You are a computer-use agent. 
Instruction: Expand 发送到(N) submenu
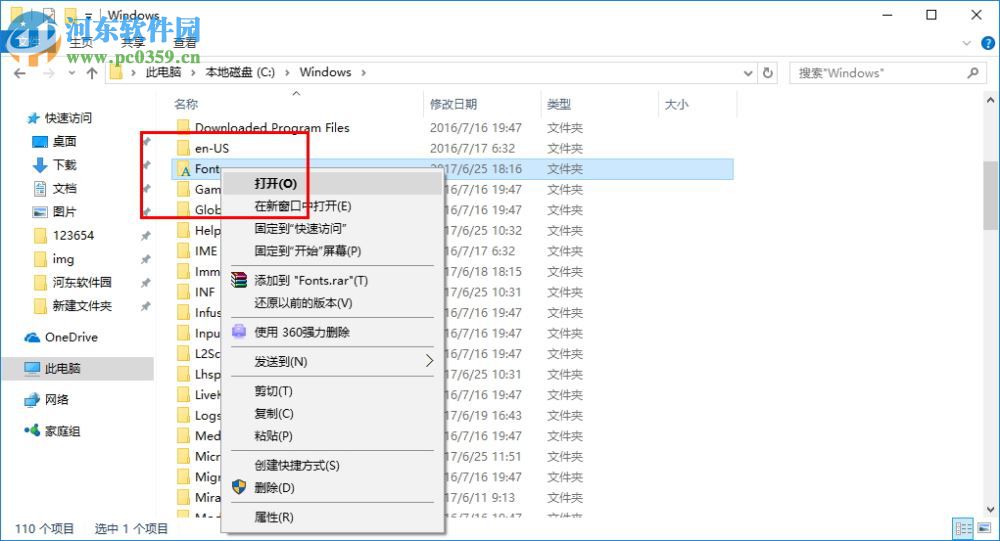point(332,362)
